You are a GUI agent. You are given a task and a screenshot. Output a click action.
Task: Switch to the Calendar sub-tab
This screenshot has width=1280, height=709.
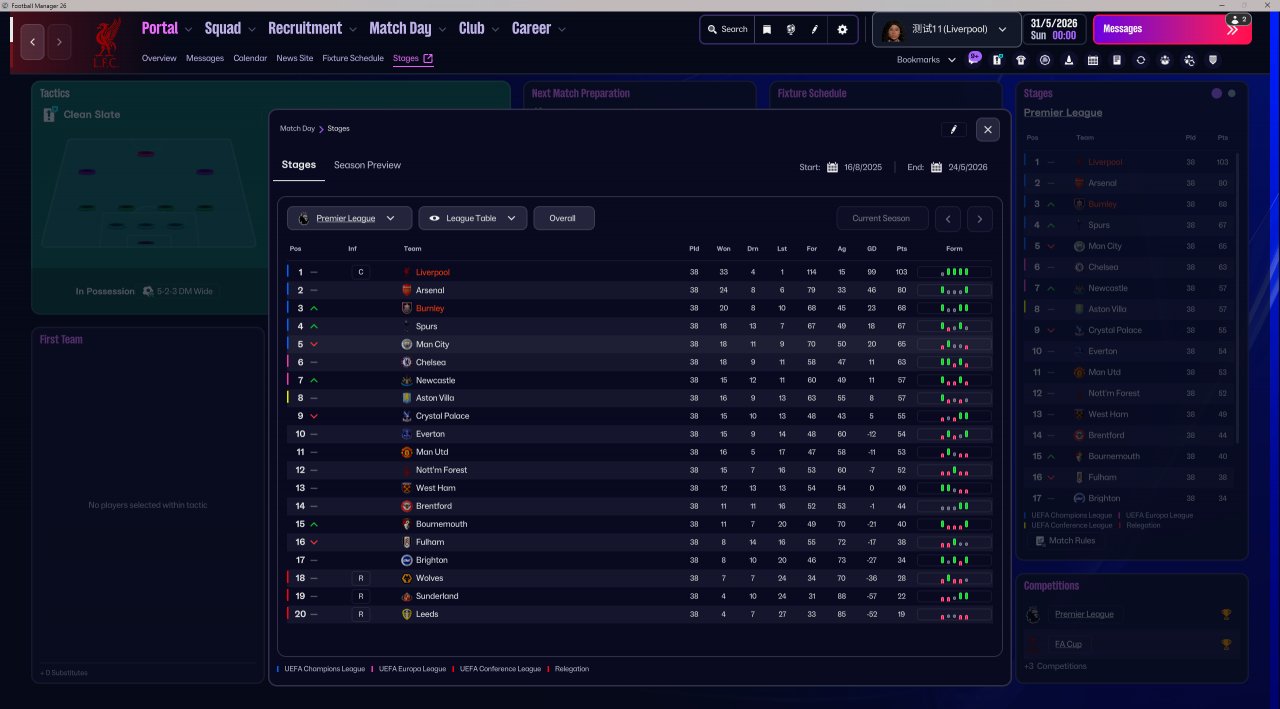coord(250,58)
